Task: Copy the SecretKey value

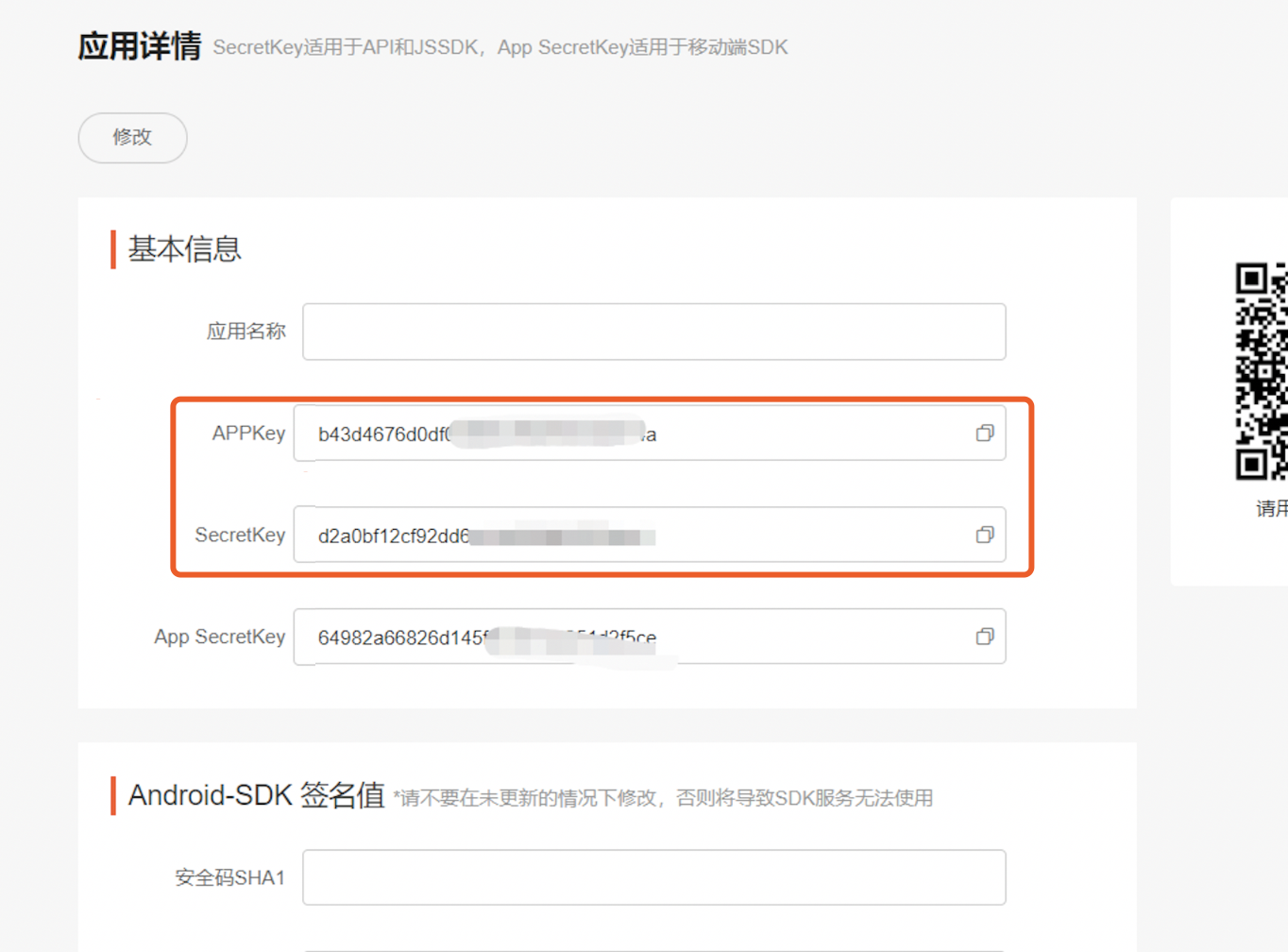Action: [x=984, y=535]
